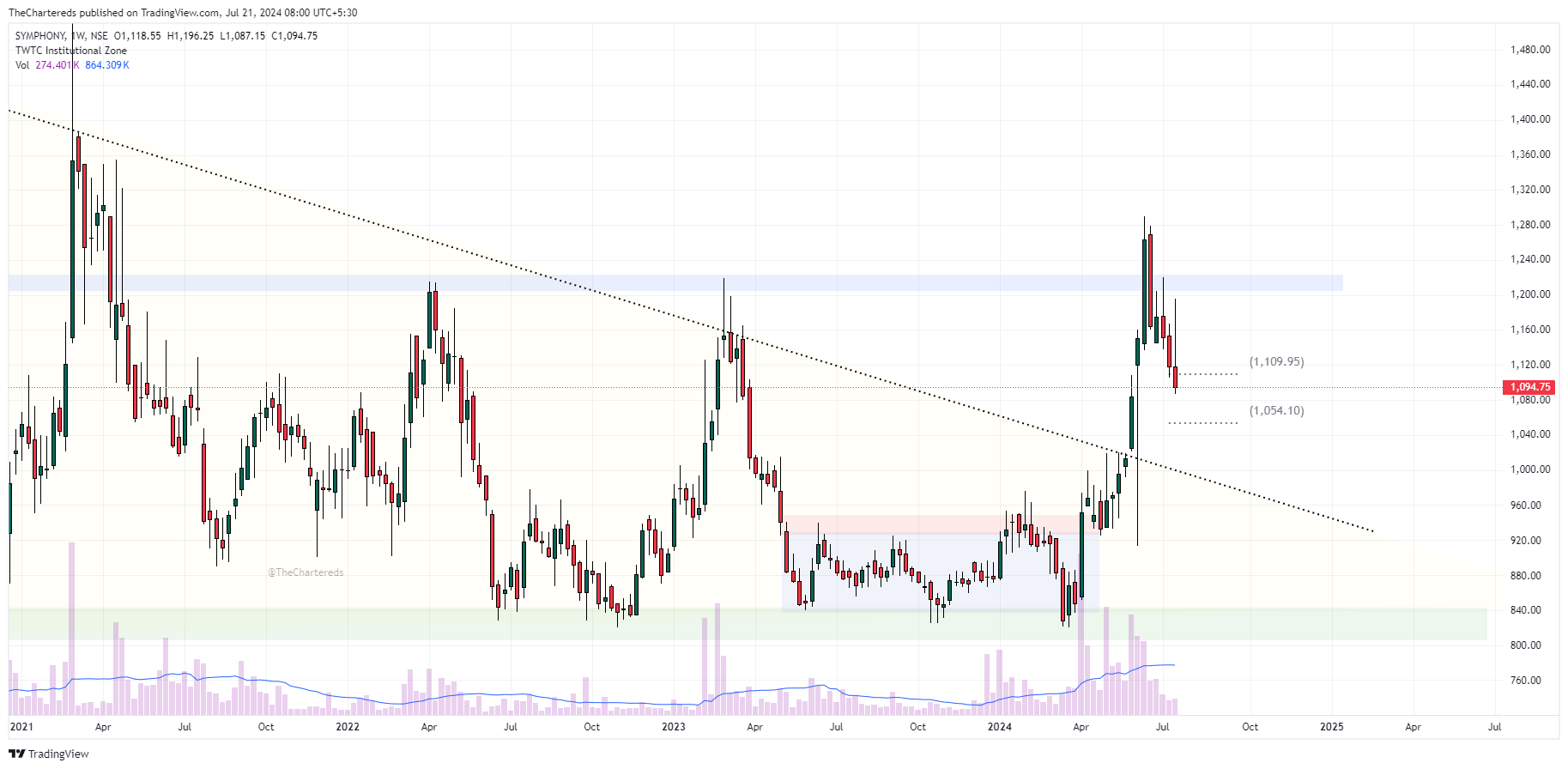This screenshot has height=769, width=1568.
Task: Click the TradingView logo at bottom left
Action: (48, 754)
